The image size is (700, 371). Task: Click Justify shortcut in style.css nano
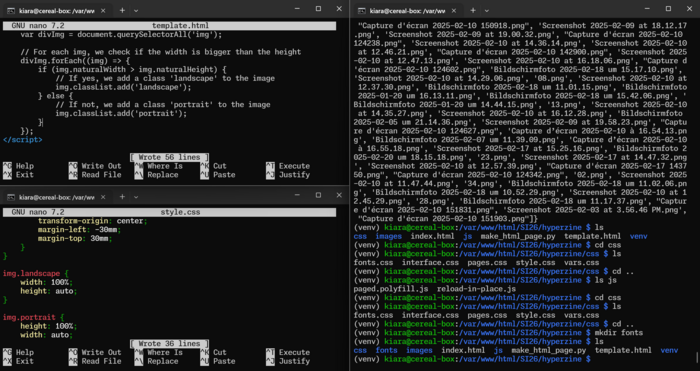coord(288,361)
